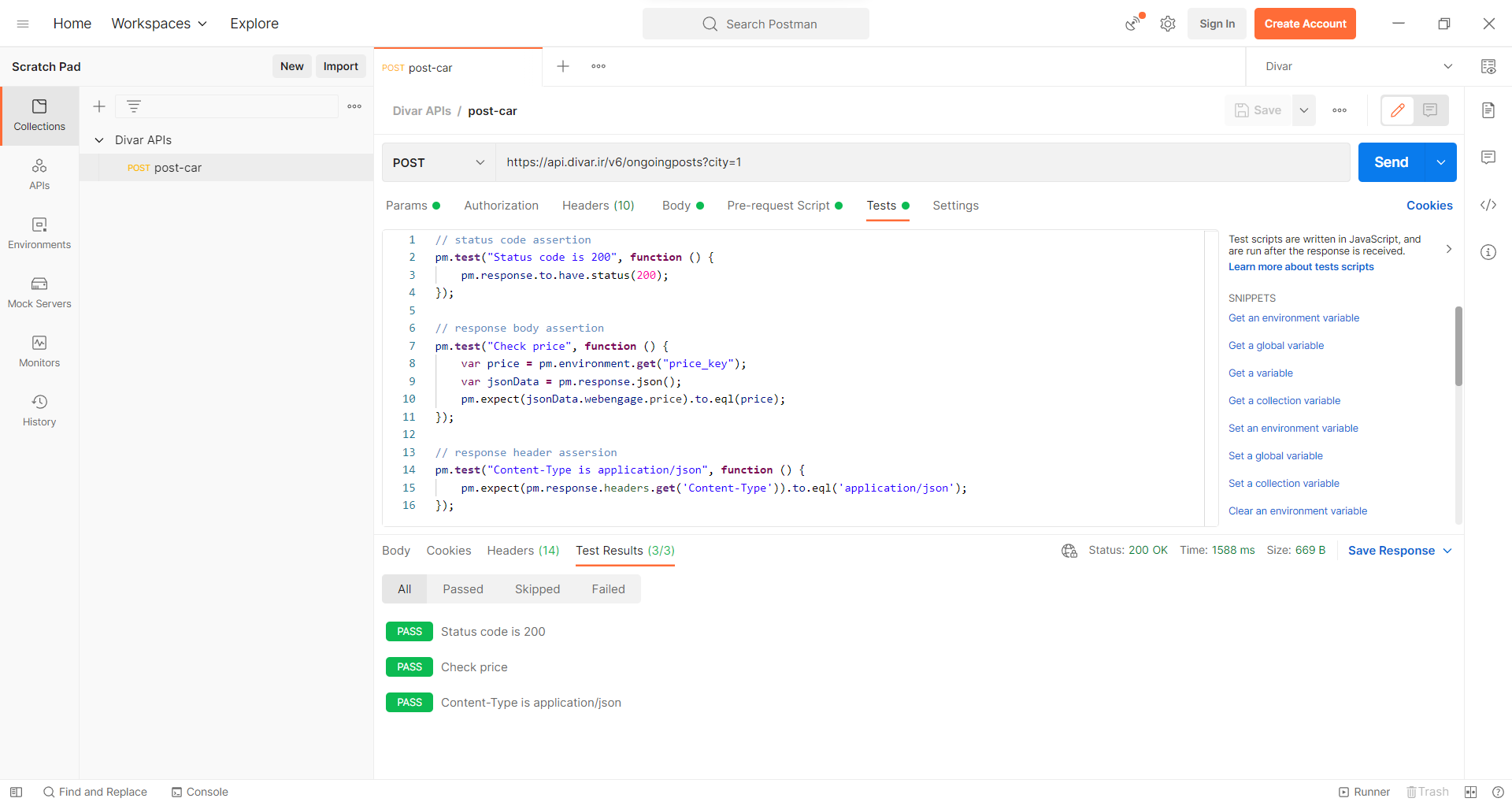Open Save Response dropdown
The image size is (1512, 802).
(1399, 551)
